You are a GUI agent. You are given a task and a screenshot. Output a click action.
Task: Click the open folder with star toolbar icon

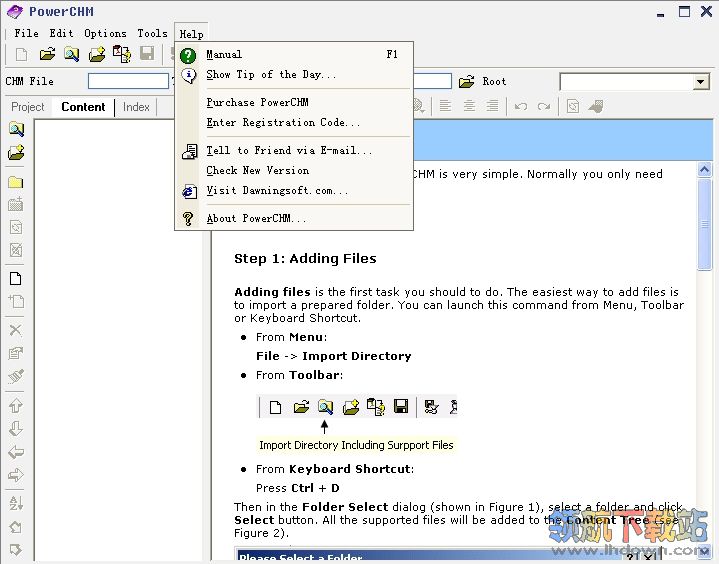[97, 54]
